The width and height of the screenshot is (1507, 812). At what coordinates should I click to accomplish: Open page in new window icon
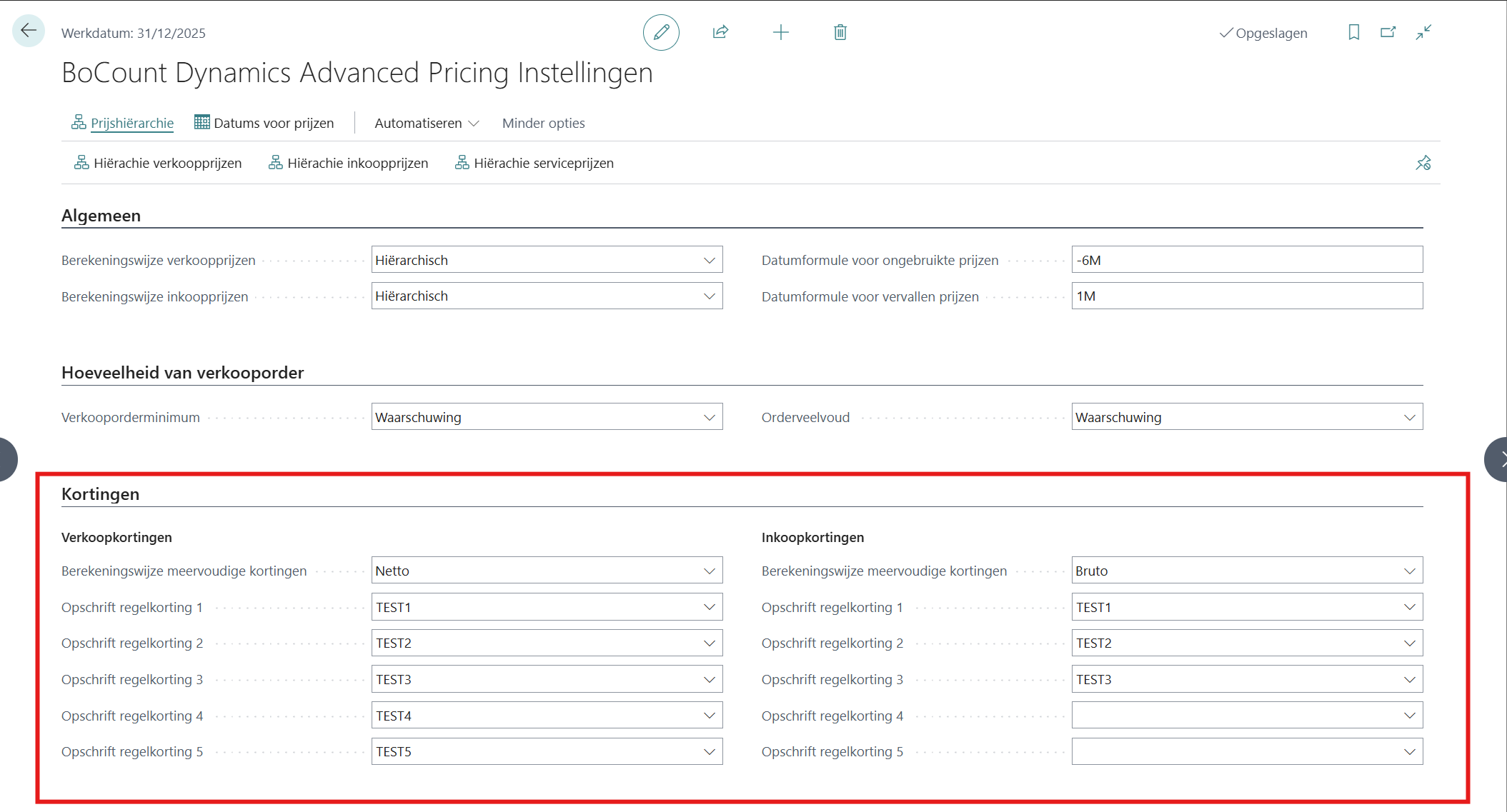(1388, 32)
